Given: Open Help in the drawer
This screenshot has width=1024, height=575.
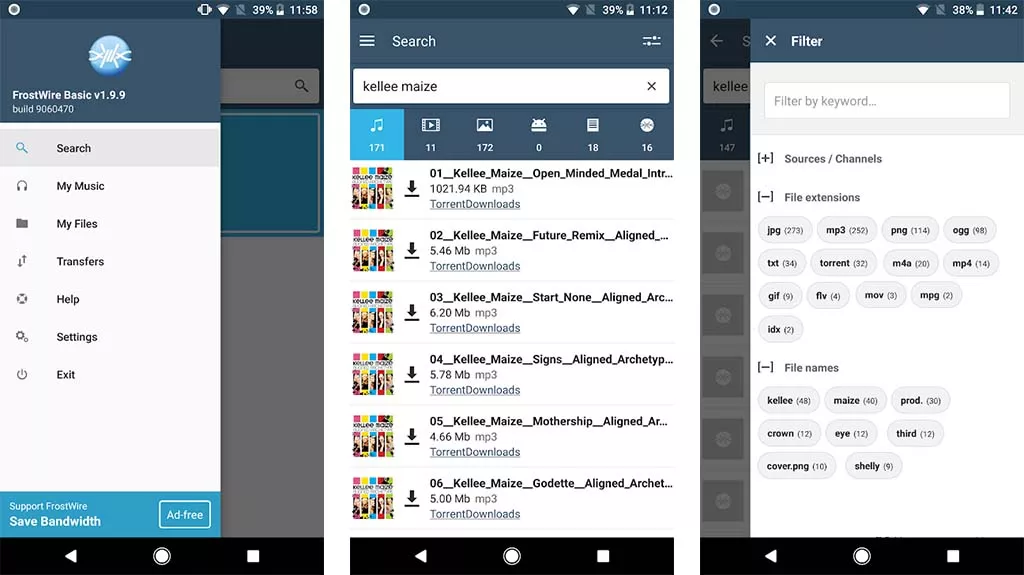Looking at the screenshot, I should pyautogui.click(x=110, y=299).
